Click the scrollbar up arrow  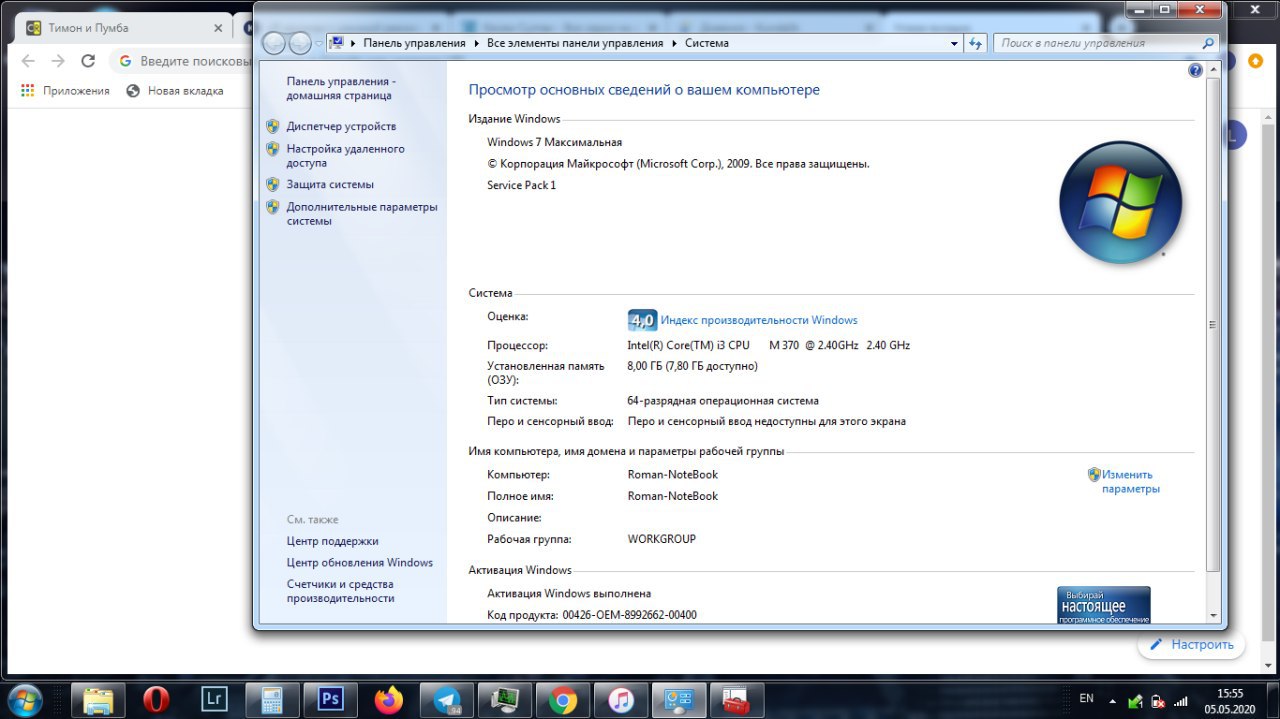coord(1213,70)
